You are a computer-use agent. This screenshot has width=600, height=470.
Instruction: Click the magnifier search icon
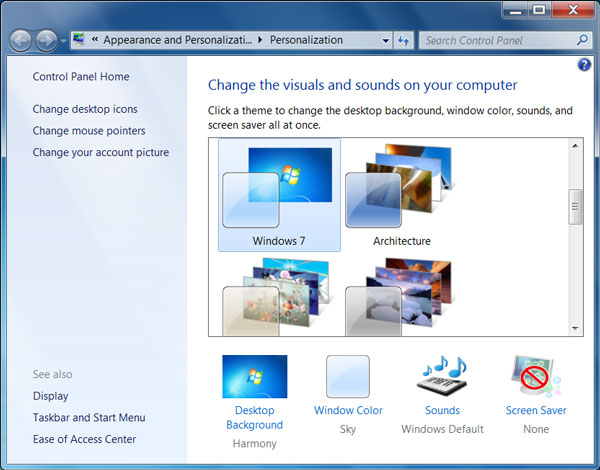click(x=582, y=40)
